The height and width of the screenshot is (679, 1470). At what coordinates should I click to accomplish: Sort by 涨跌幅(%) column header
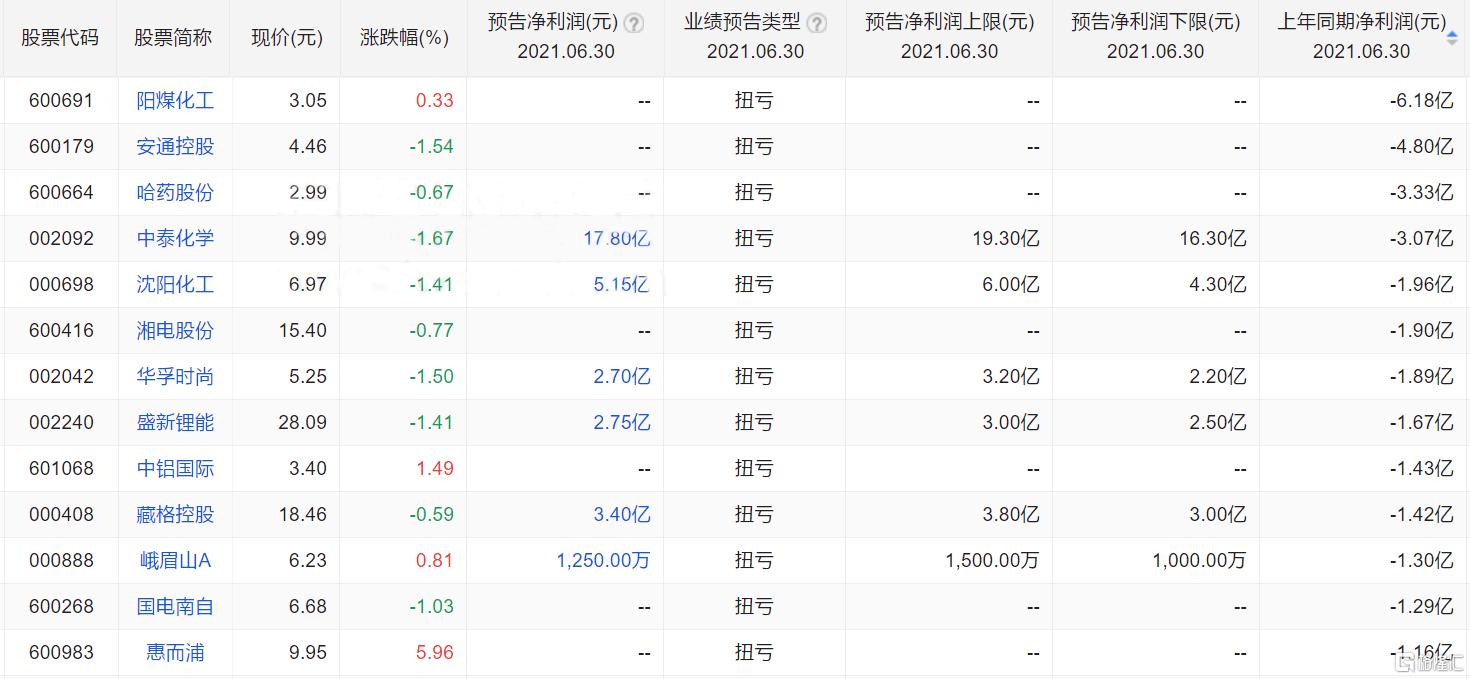click(404, 38)
